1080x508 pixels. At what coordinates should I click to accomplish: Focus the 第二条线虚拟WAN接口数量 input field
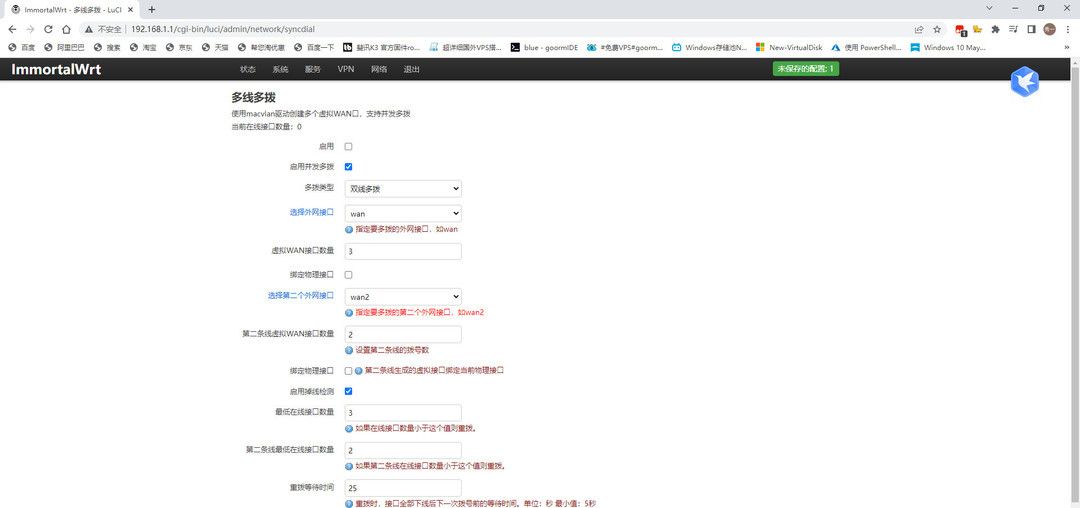403,335
